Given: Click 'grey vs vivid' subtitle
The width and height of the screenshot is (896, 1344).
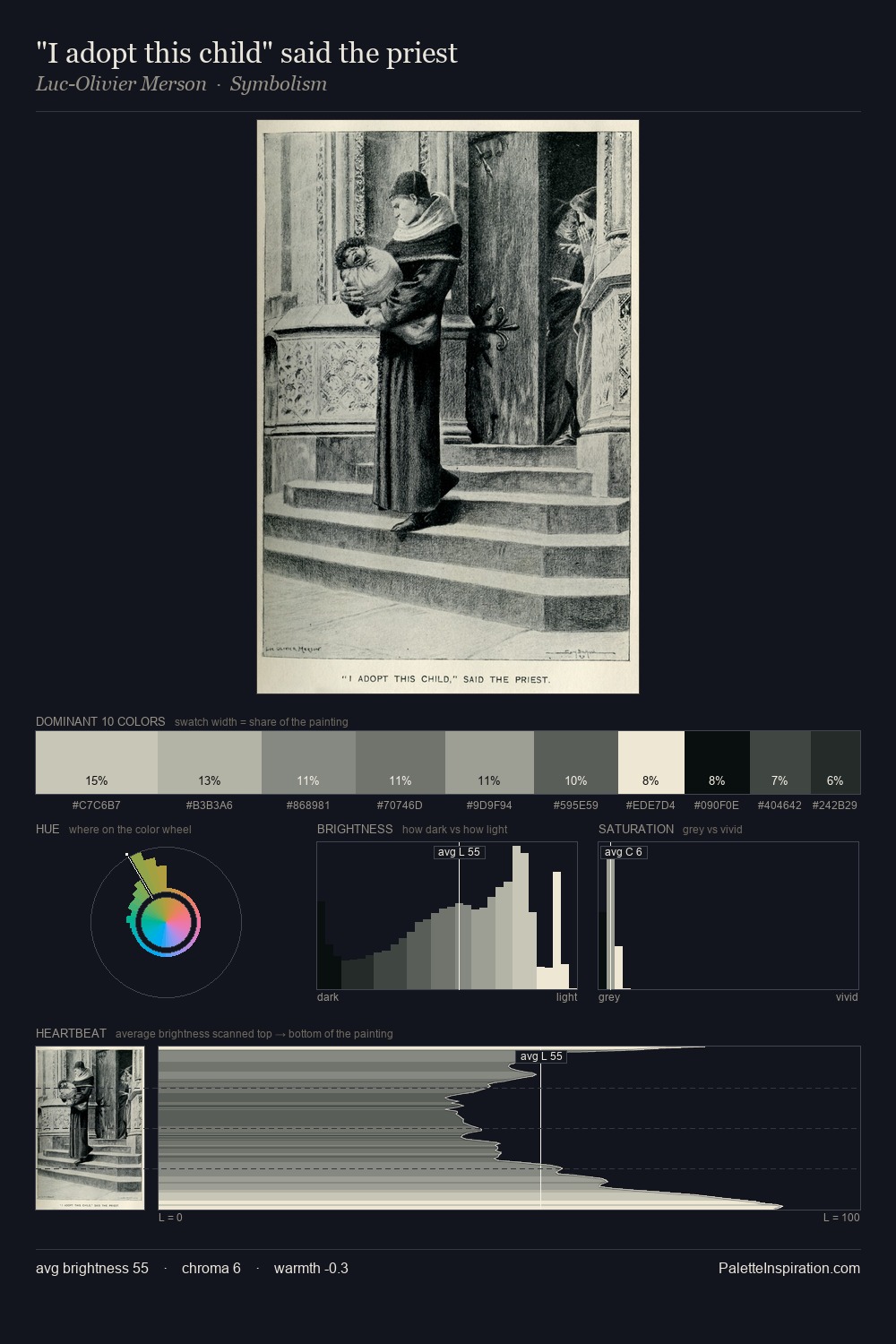Looking at the screenshot, I should (x=712, y=830).
